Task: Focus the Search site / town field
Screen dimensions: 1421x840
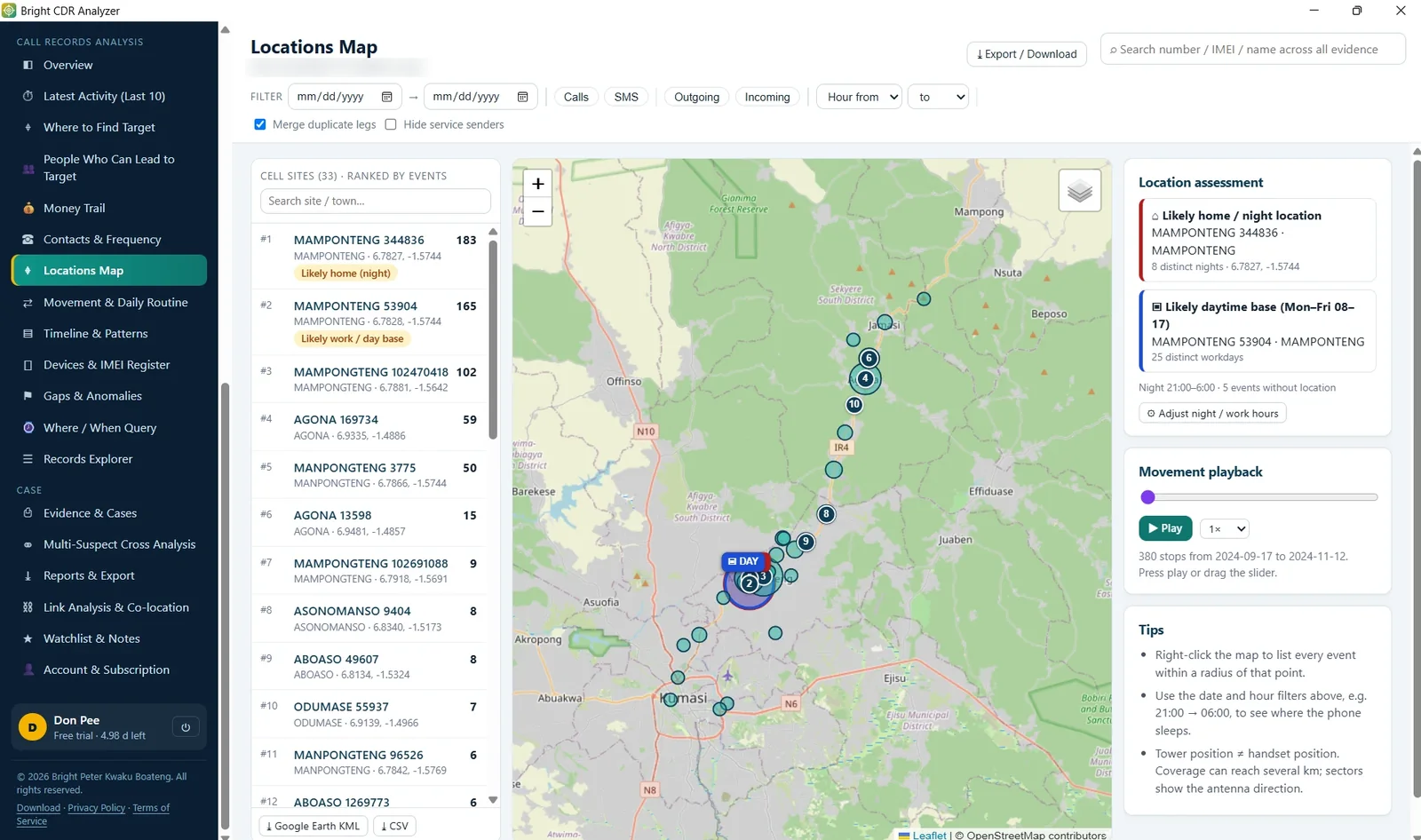Action: (x=376, y=202)
